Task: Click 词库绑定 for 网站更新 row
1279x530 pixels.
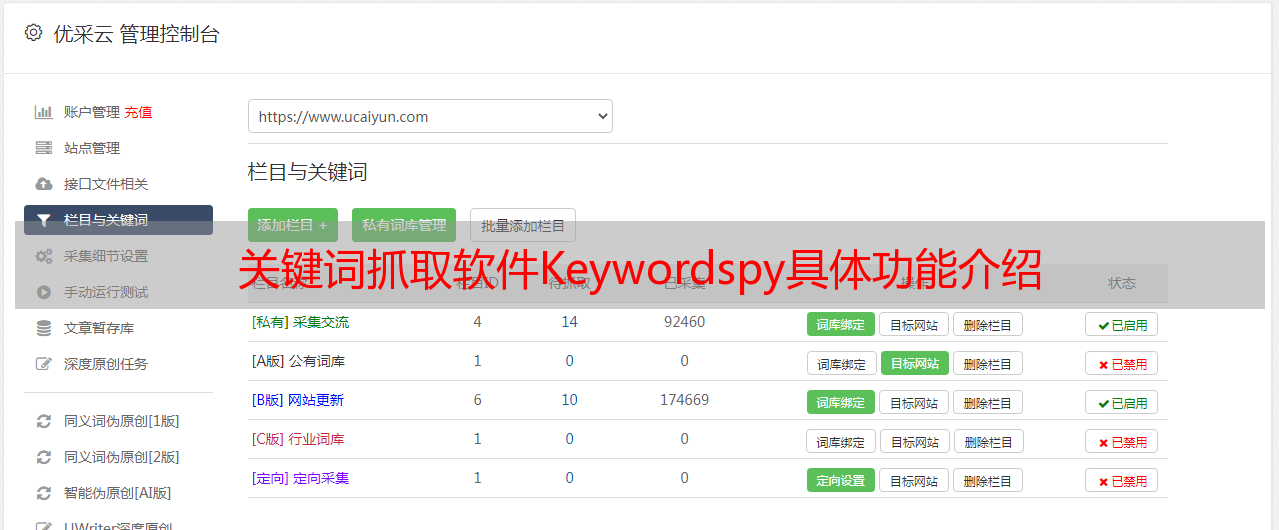Action: coord(841,402)
